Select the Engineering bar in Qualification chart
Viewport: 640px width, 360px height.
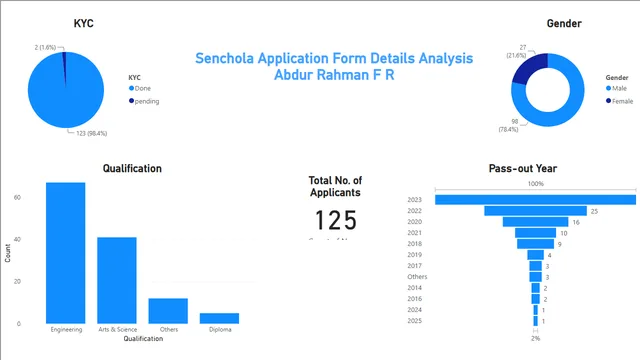(66, 253)
